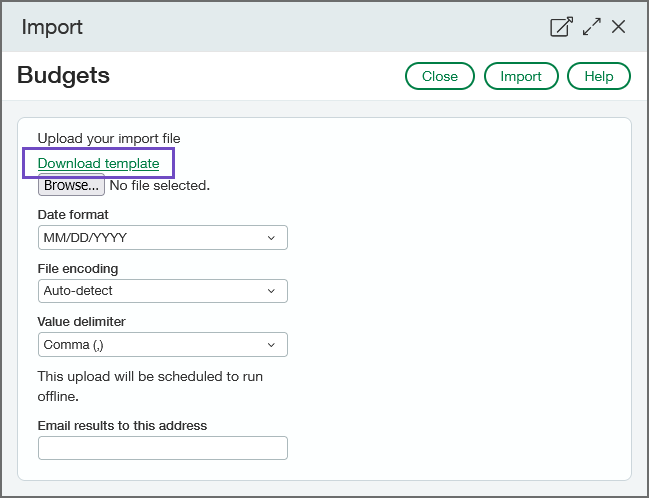Click the Budgets page heading

(x=64, y=75)
